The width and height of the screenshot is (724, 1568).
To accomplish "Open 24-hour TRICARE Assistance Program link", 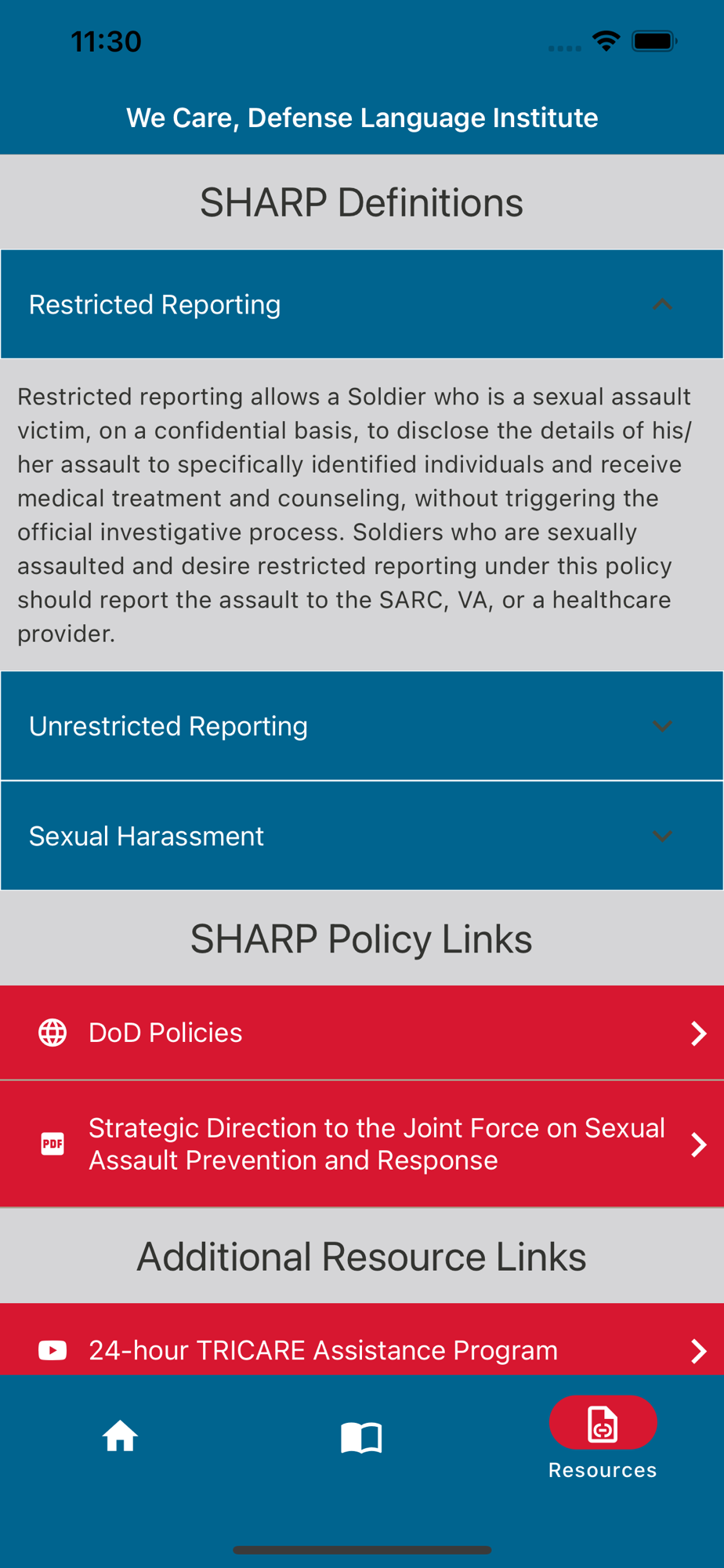I will [362, 1339].
